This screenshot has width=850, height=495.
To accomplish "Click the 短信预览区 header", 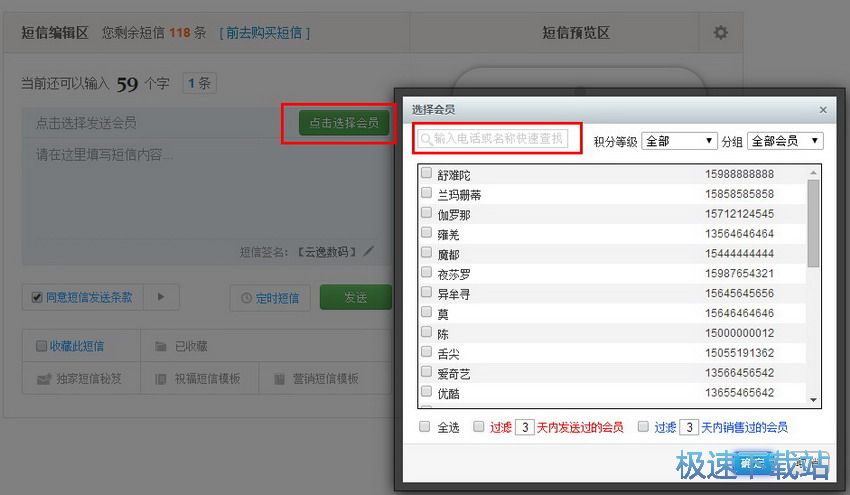I will (x=576, y=33).
